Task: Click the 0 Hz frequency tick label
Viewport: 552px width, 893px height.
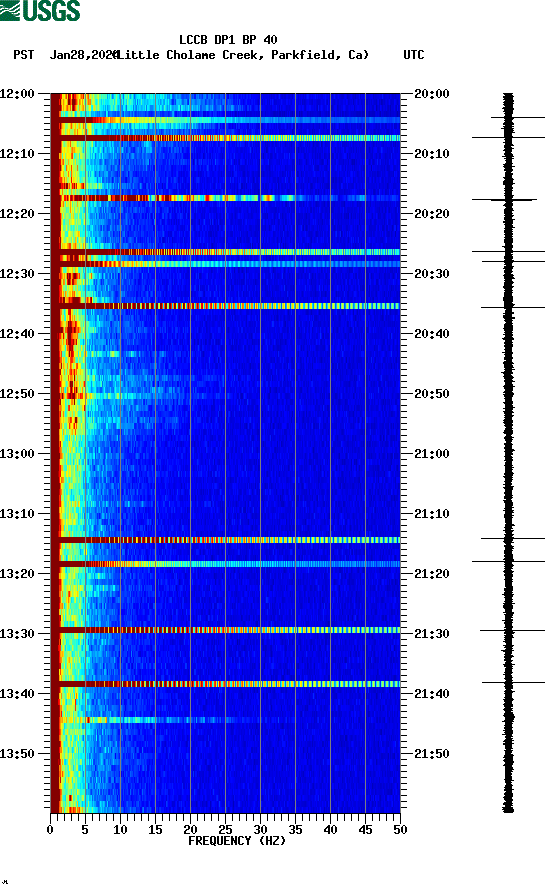Action: point(50,830)
